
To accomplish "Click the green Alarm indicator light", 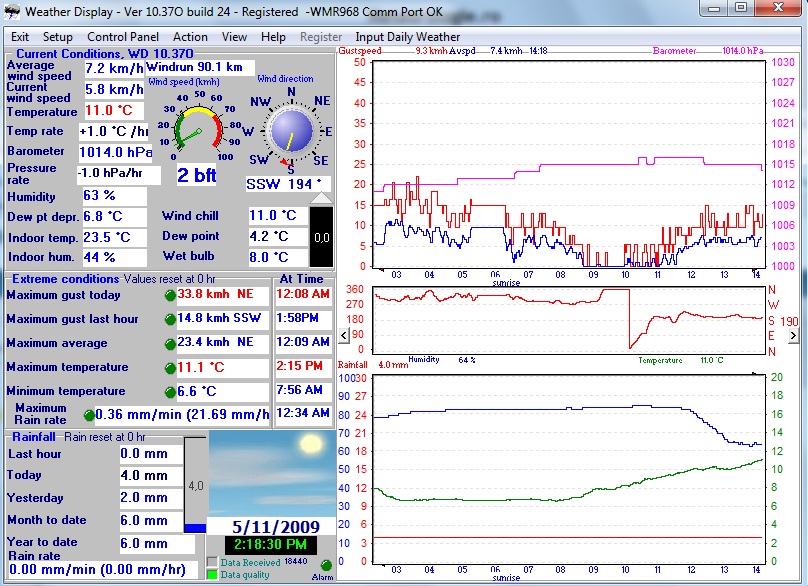I will [326, 567].
